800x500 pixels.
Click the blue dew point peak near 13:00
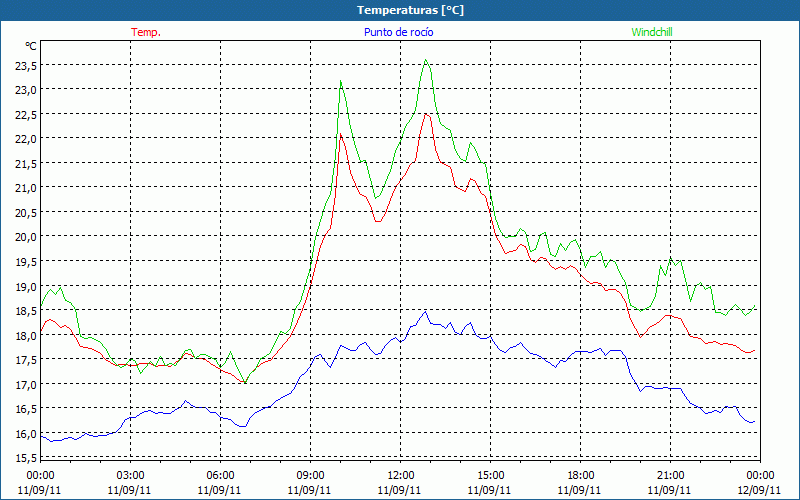(426, 312)
